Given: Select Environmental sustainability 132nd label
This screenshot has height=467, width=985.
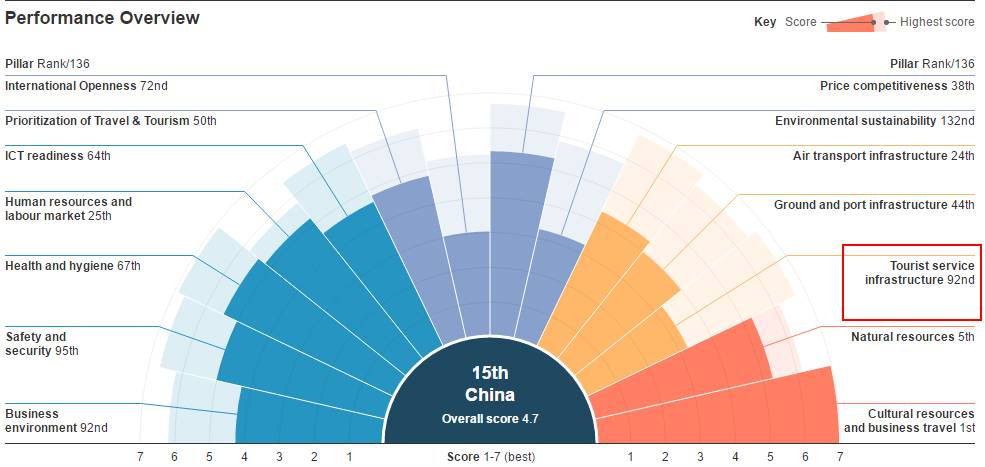Looking at the screenshot, I should point(875,121).
